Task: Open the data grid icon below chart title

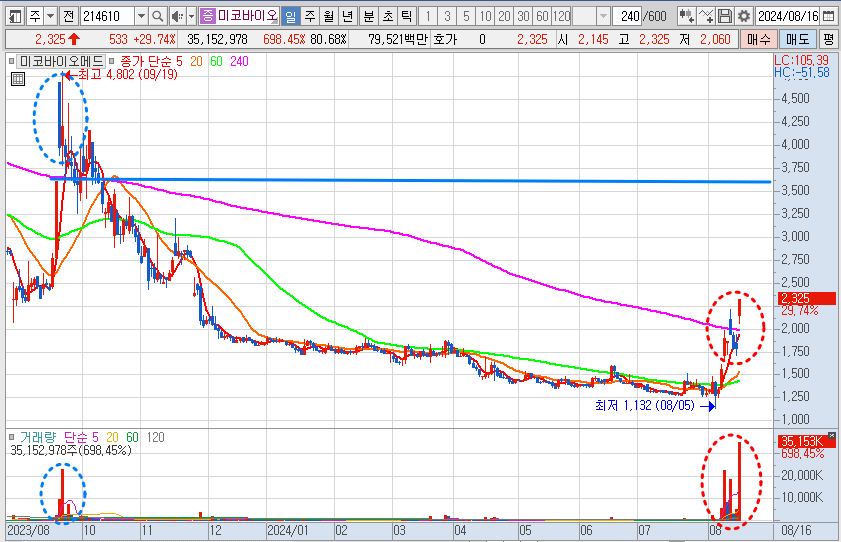Action: point(18,79)
